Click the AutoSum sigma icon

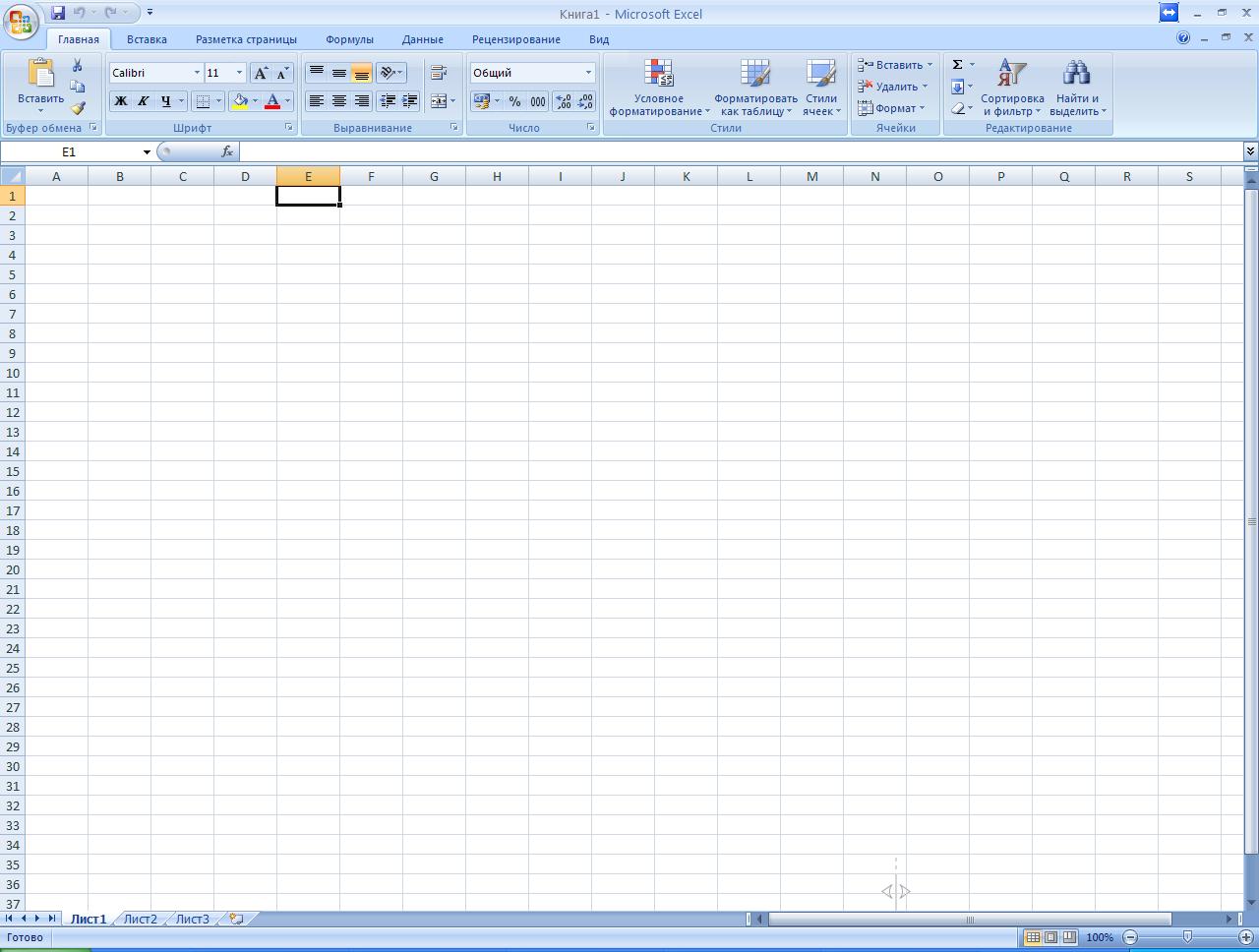(957, 65)
